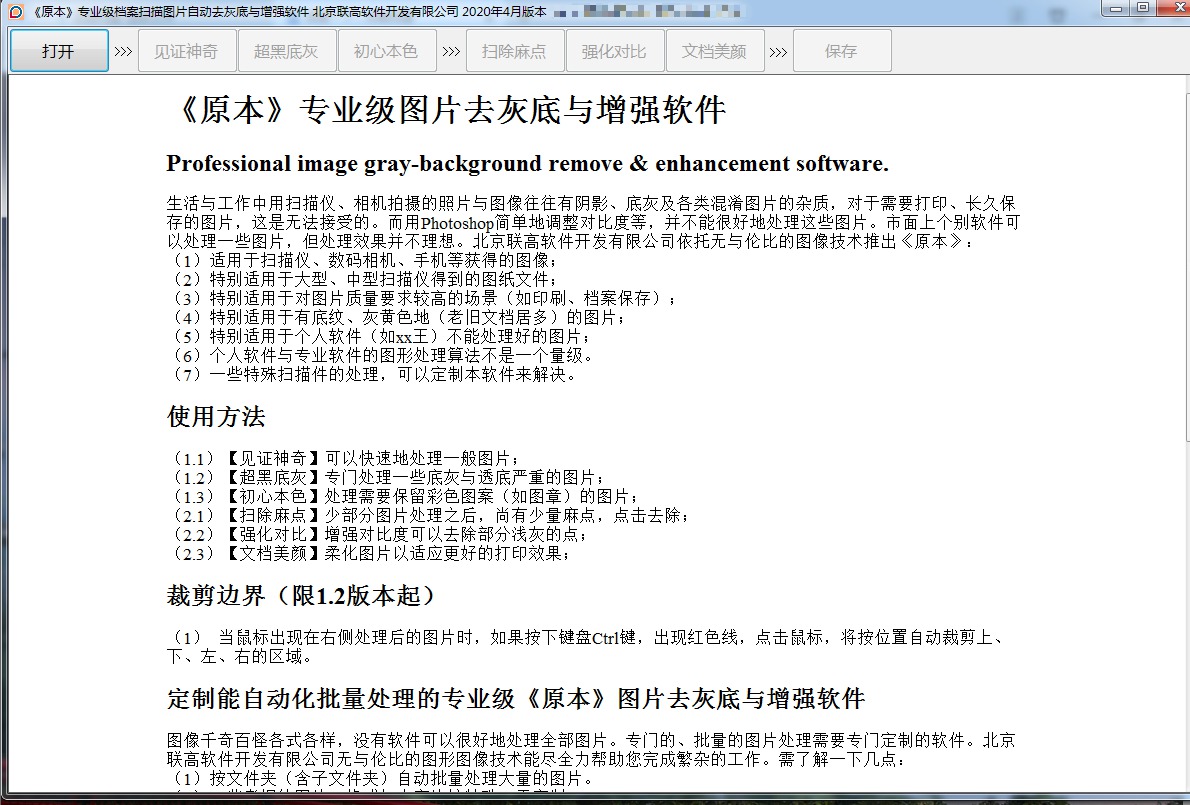Click the app icon in the title bar
Screen dimensions: 1190x805
(16, 11)
